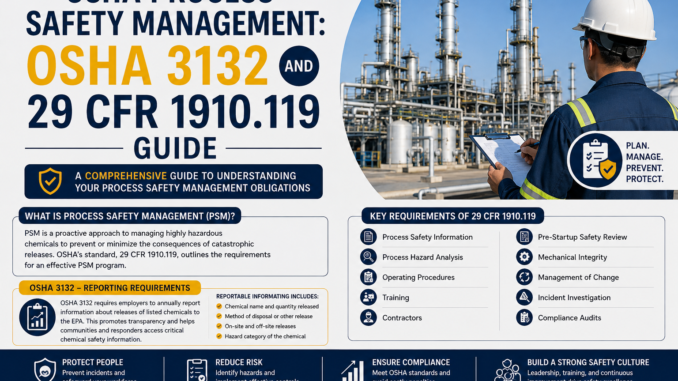Click bullet beside On-site and off-site releases
The width and height of the screenshot is (678, 381).
coord(219,326)
